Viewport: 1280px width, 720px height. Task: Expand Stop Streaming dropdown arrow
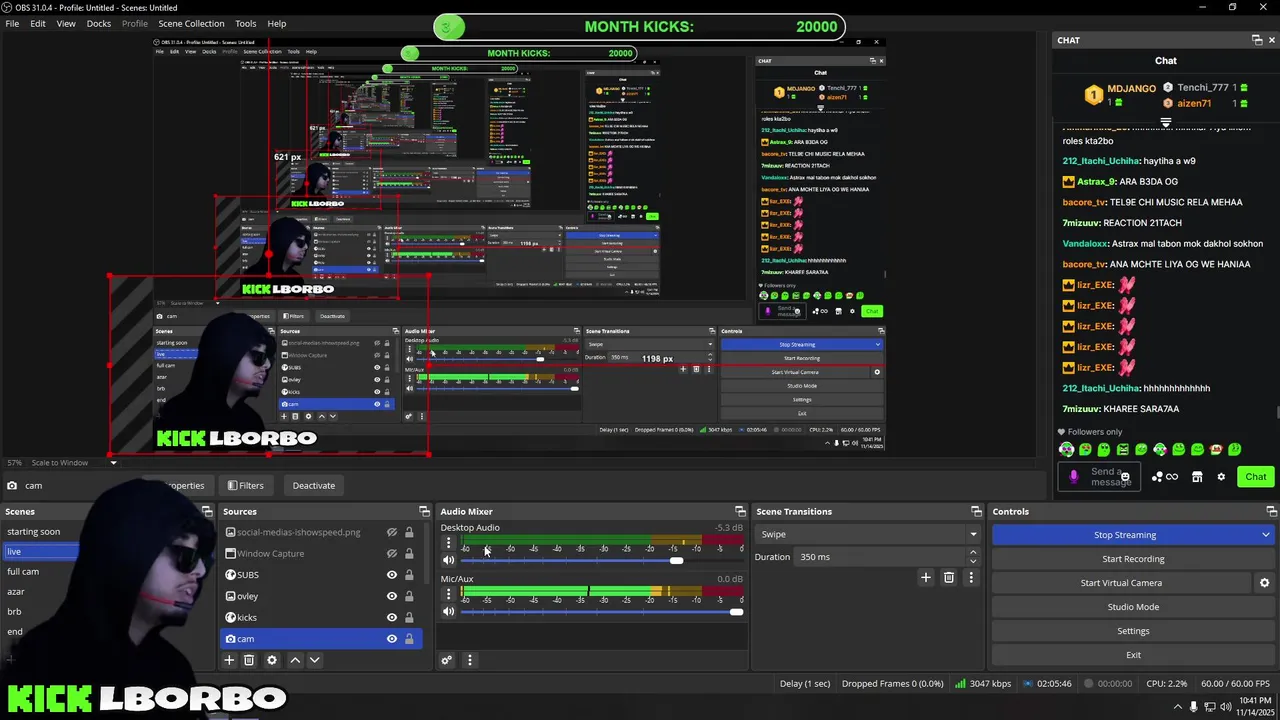1266,535
